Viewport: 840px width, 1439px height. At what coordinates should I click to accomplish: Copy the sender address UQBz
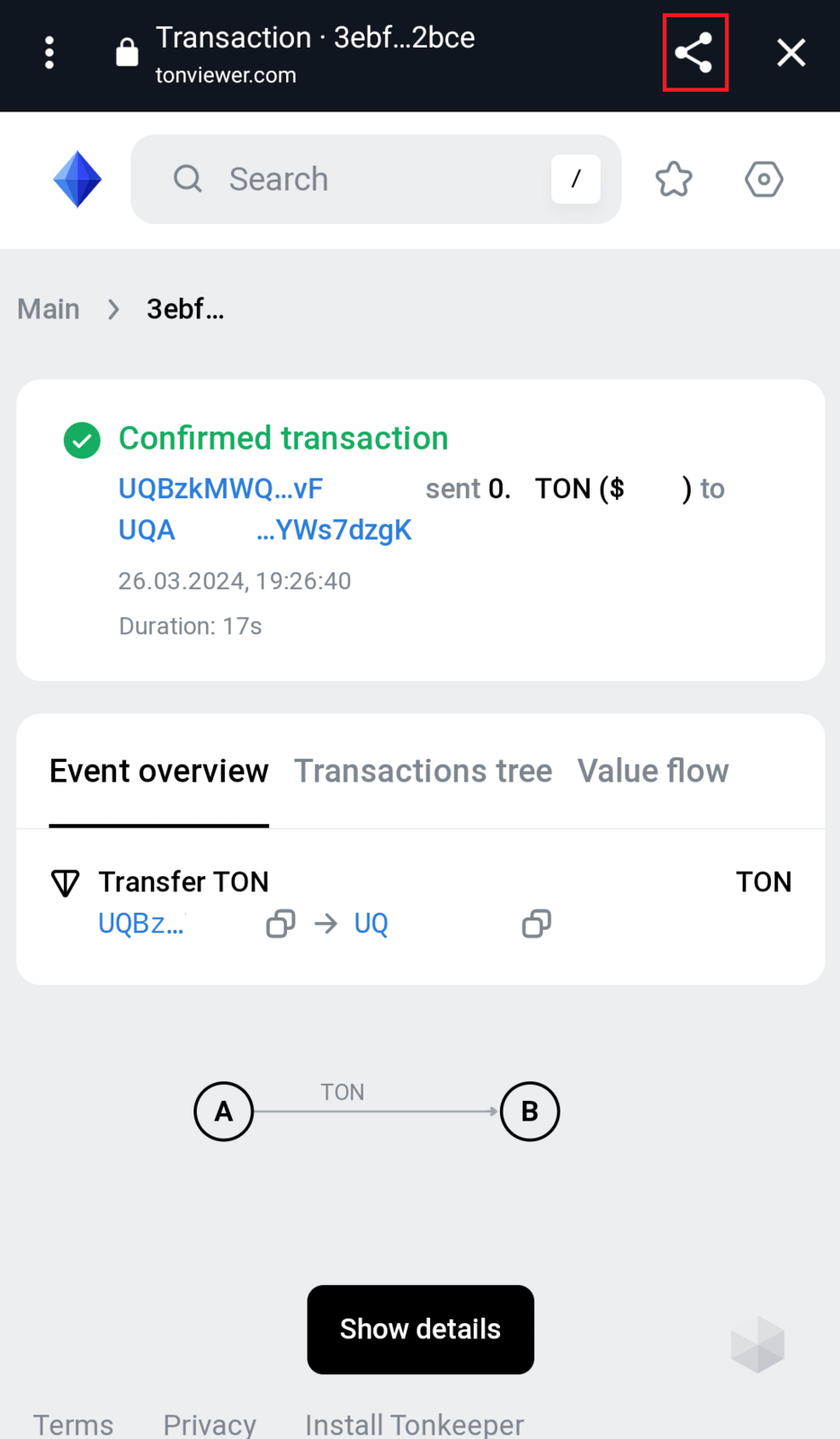pos(281,924)
